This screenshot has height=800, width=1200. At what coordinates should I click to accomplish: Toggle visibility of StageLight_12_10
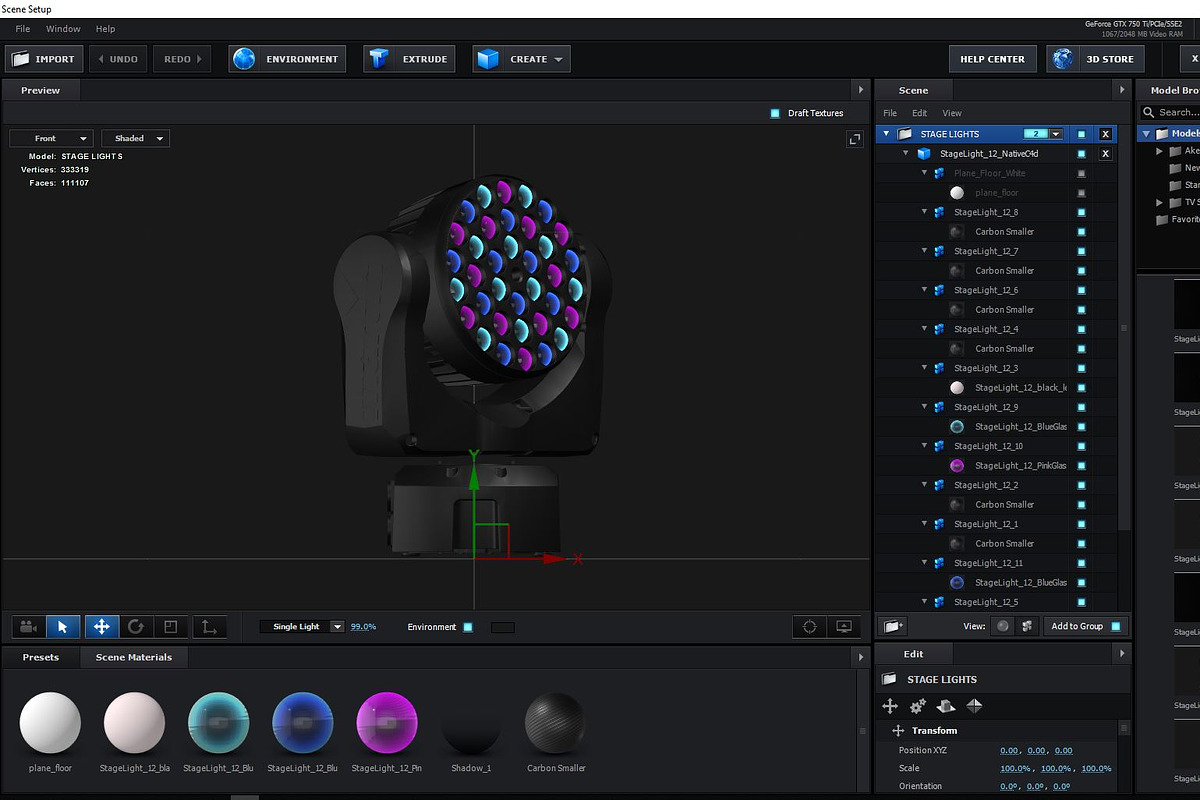coord(1081,446)
